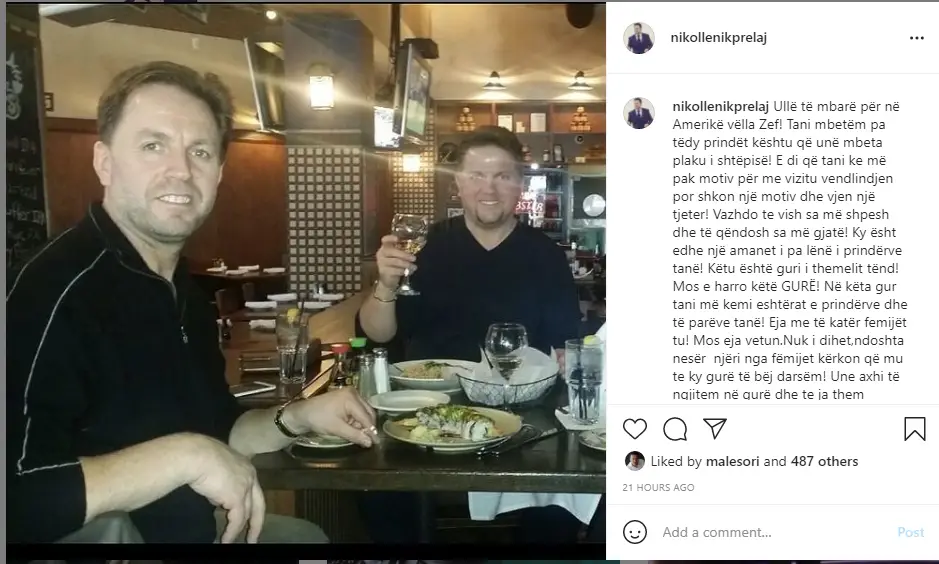Click the avatar beside the caption

click(x=639, y=113)
